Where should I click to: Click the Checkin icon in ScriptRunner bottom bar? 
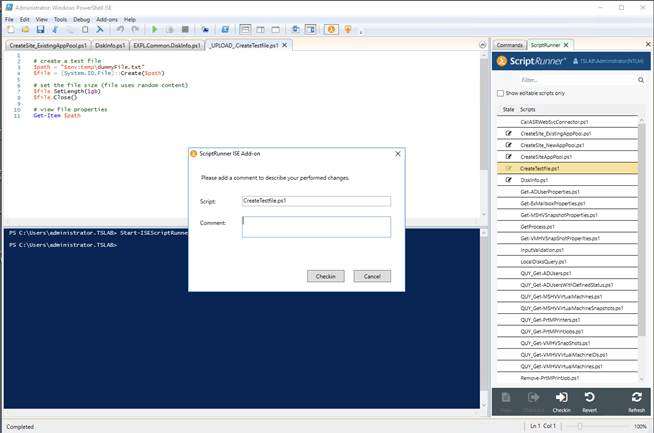[x=561, y=402]
